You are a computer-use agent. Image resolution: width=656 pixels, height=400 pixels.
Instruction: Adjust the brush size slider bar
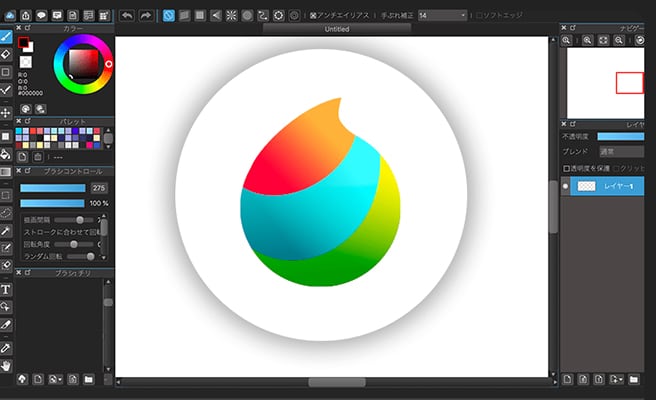click(53, 188)
